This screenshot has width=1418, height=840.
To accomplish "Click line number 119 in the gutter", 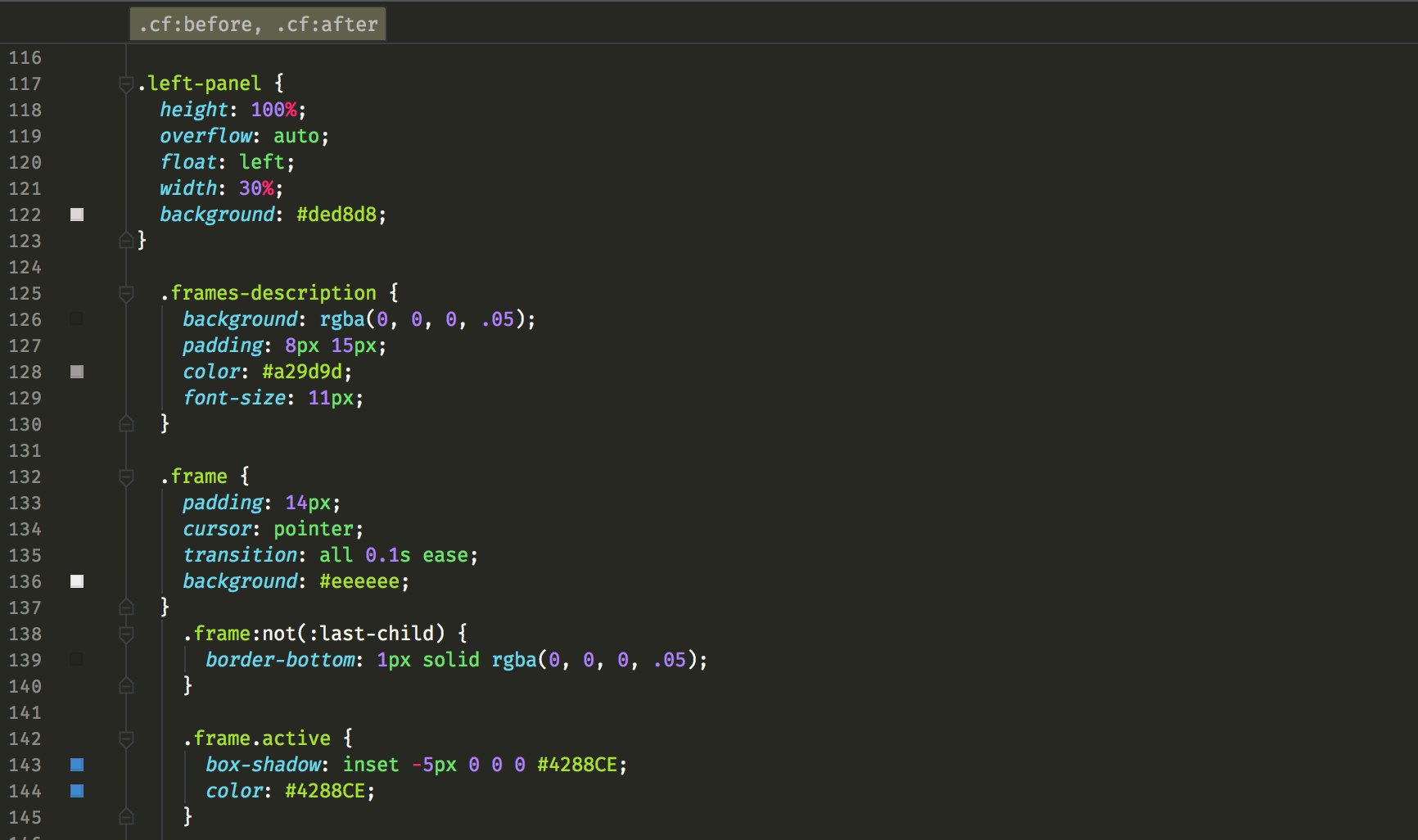I will [25, 136].
